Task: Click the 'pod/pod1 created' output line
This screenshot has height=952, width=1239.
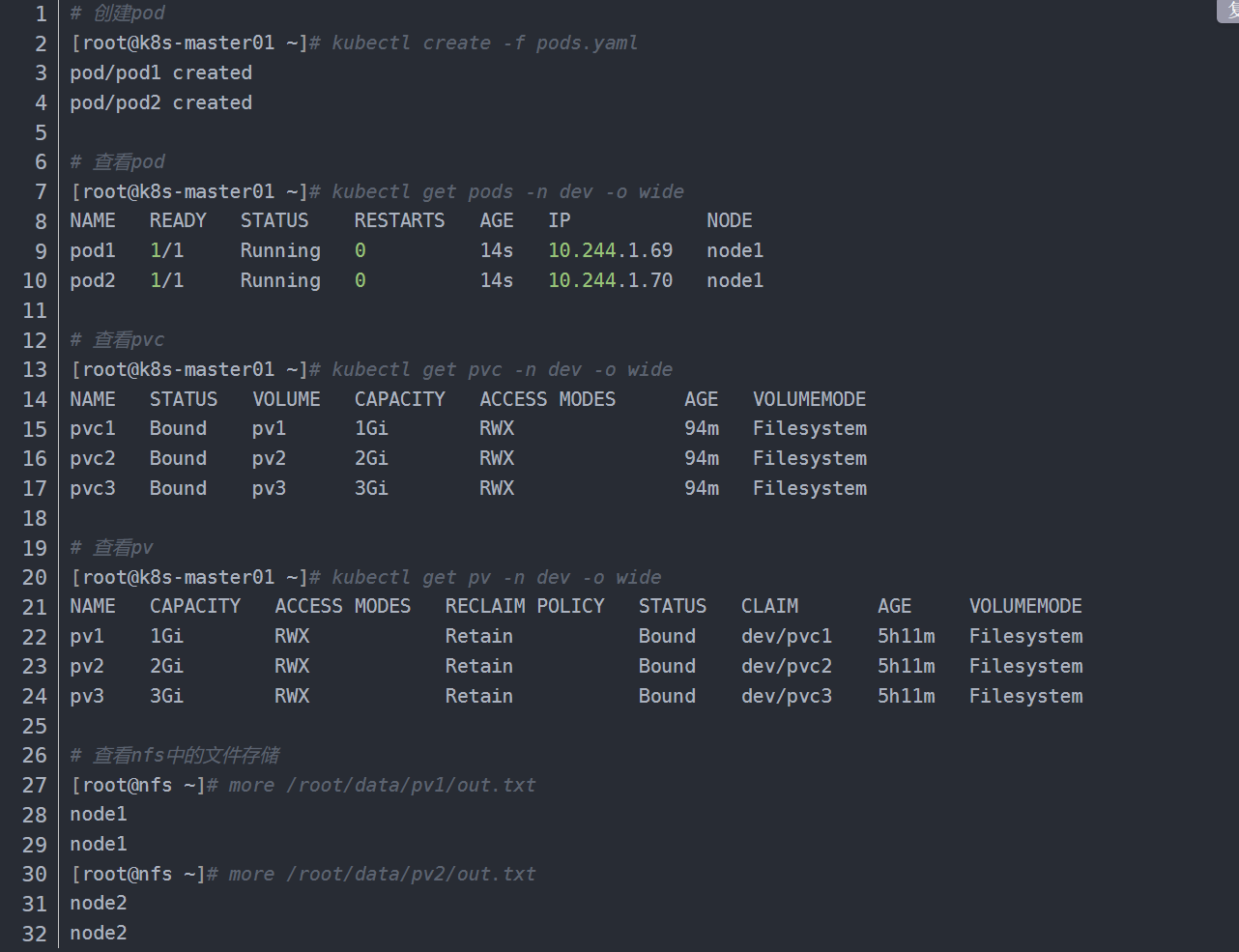Action: coord(160,73)
